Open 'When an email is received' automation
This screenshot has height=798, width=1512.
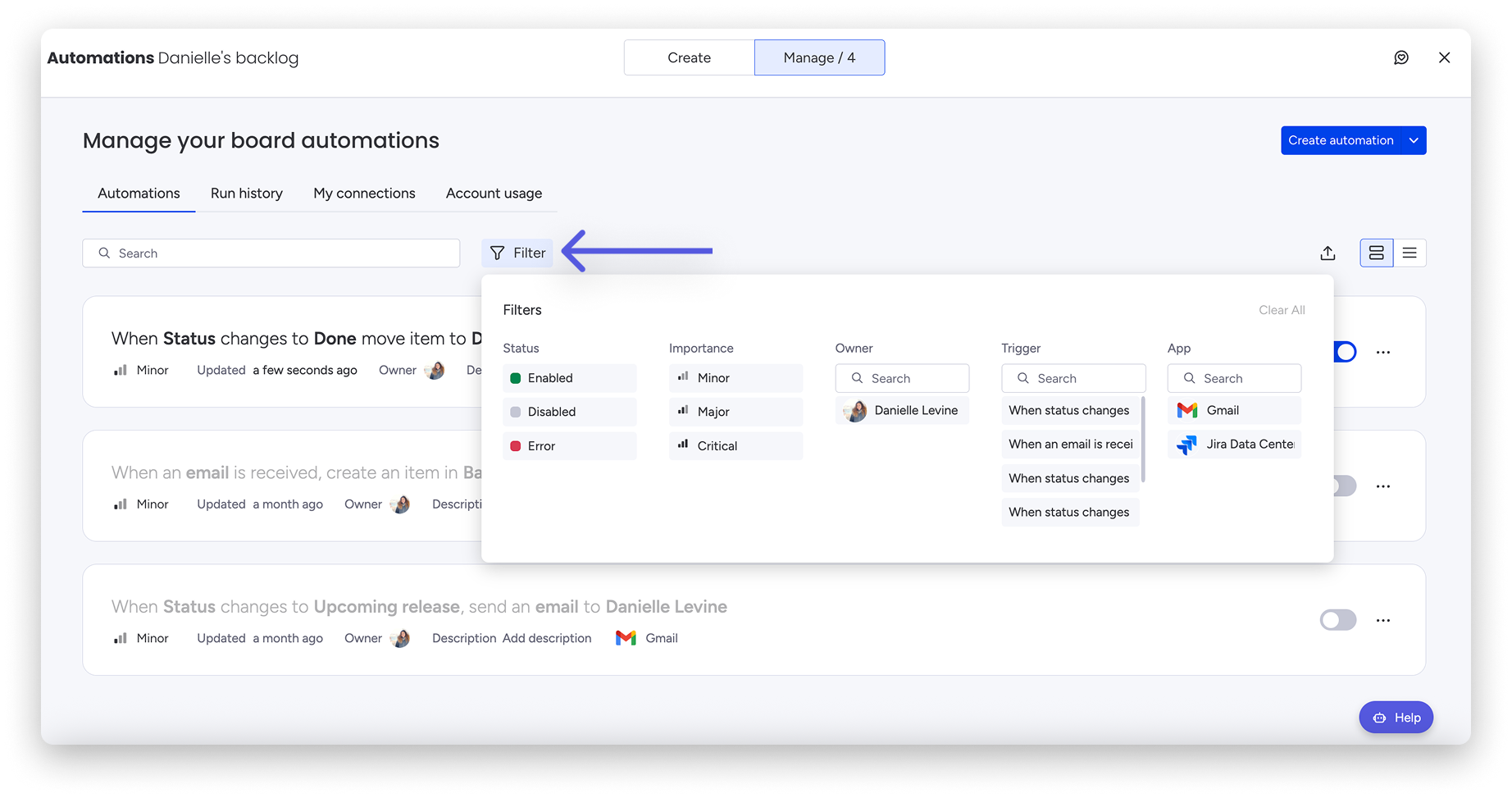297,472
